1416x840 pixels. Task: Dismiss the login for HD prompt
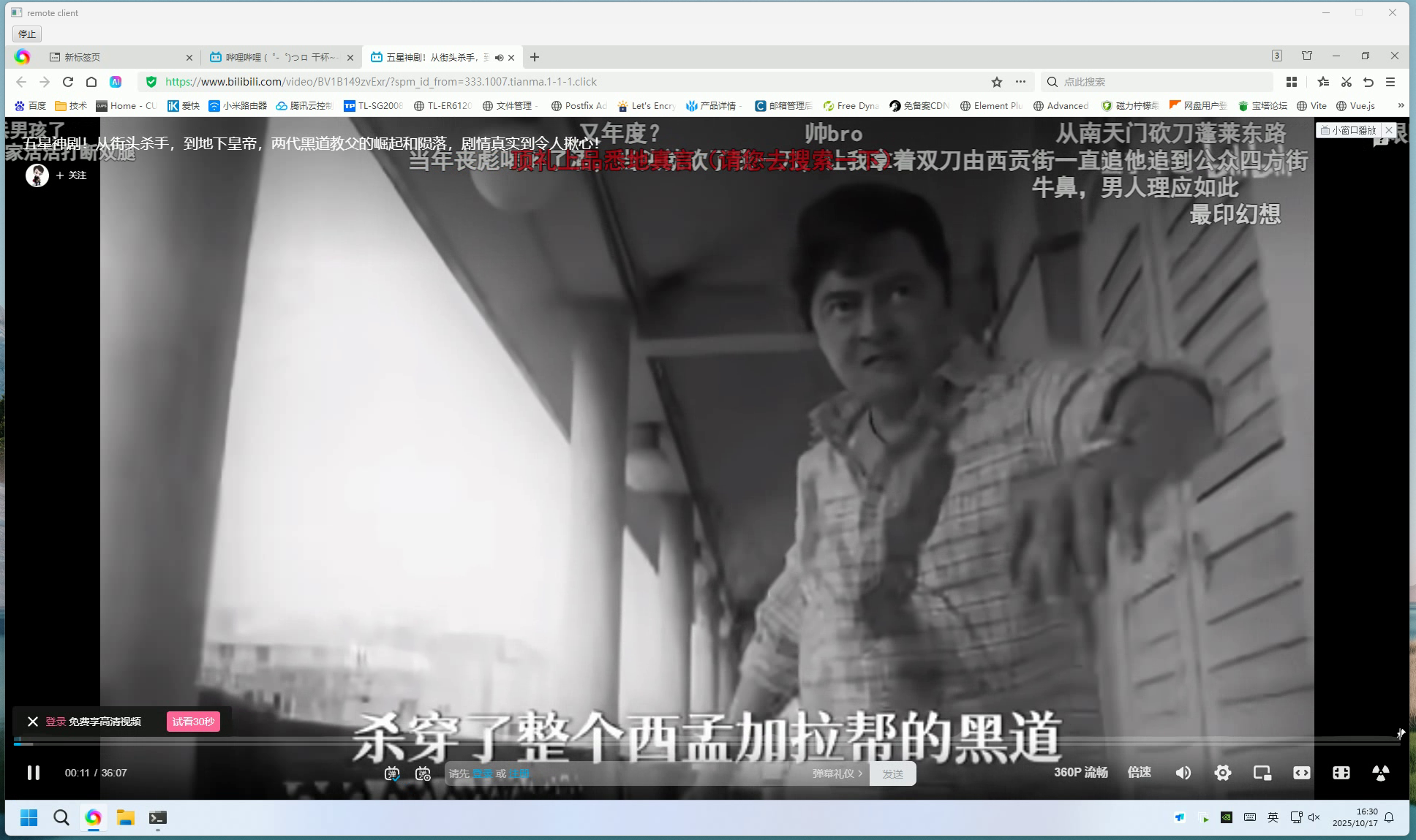(x=33, y=722)
